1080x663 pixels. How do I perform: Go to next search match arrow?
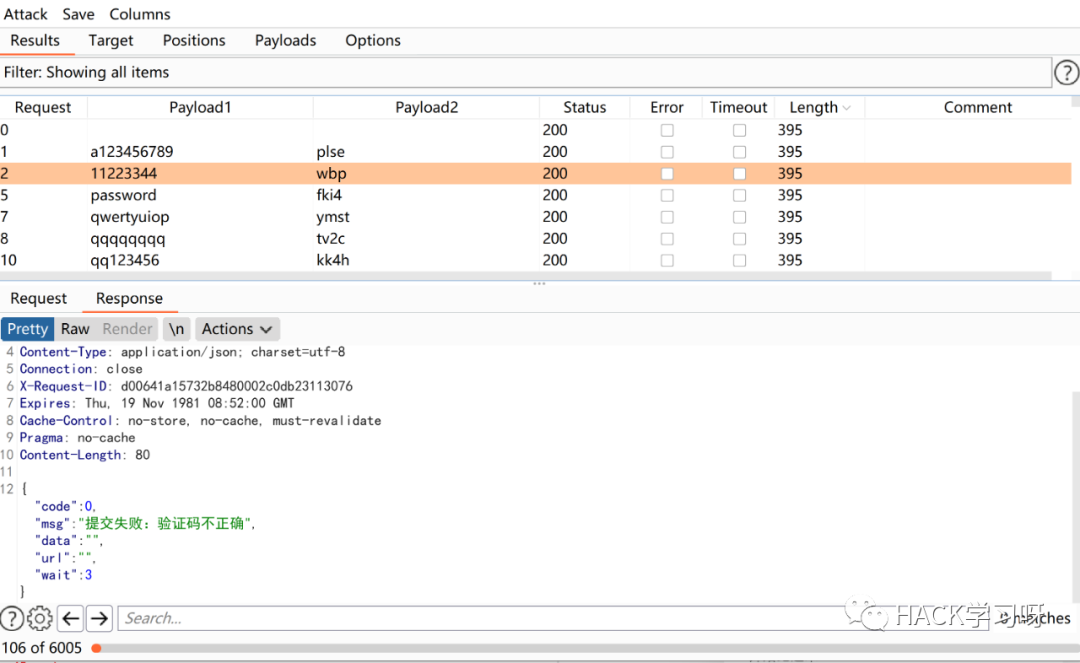click(99, 618)
